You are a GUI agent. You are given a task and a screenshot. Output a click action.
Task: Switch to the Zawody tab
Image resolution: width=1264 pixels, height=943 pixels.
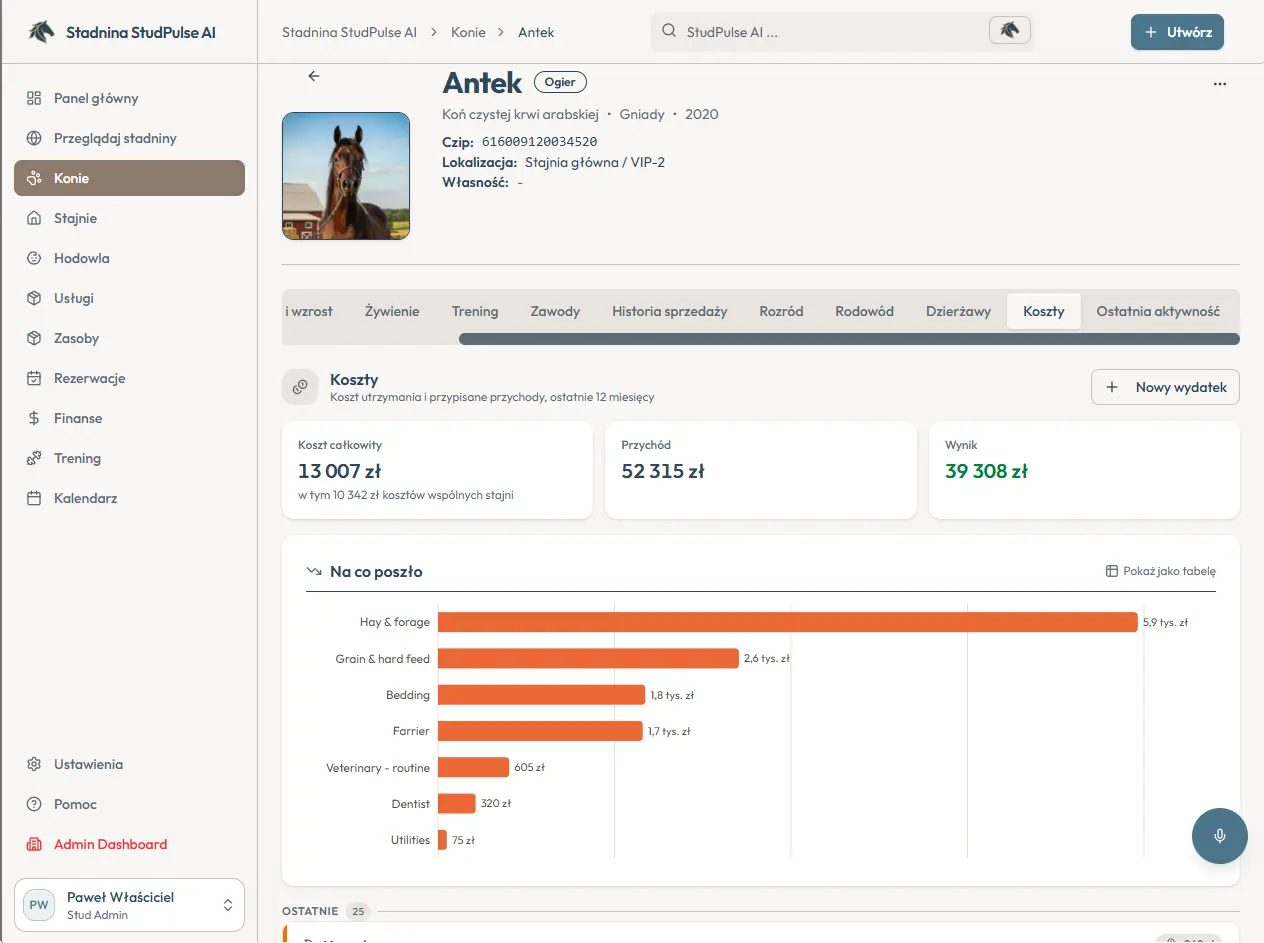click(555, 311)
